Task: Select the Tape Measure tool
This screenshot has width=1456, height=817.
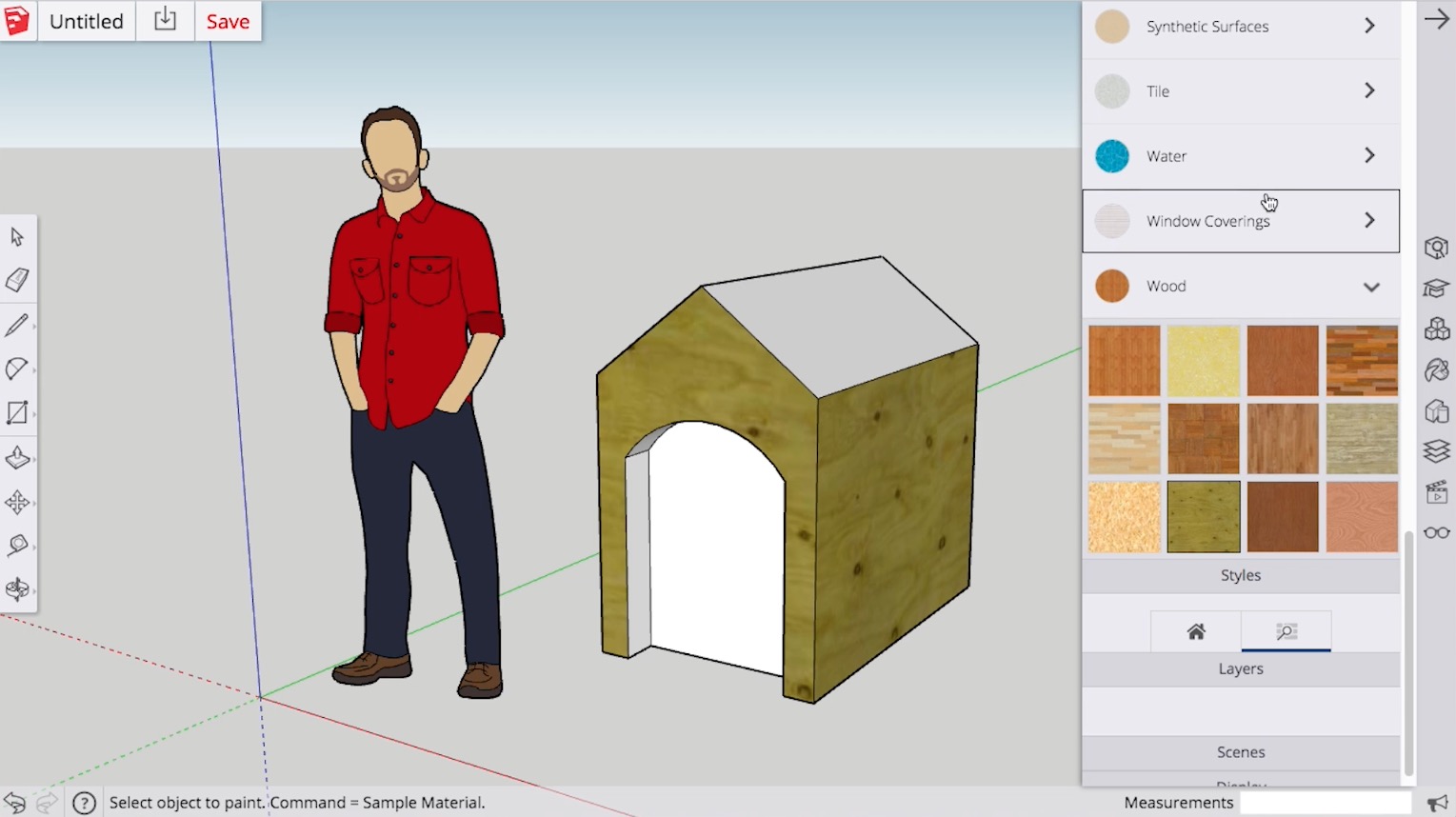Action: coord(17,546)
